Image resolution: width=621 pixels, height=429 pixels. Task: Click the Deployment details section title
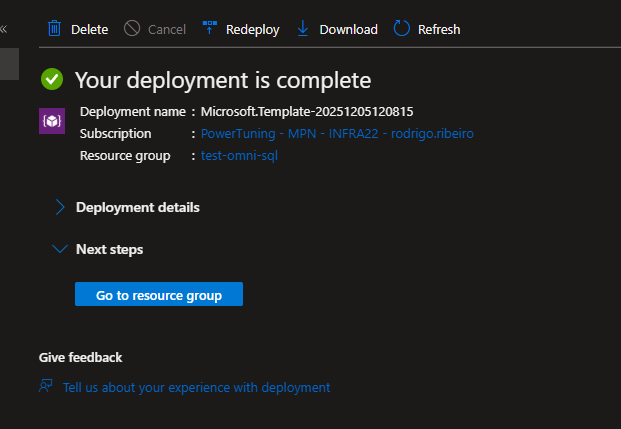coord(138,208)
